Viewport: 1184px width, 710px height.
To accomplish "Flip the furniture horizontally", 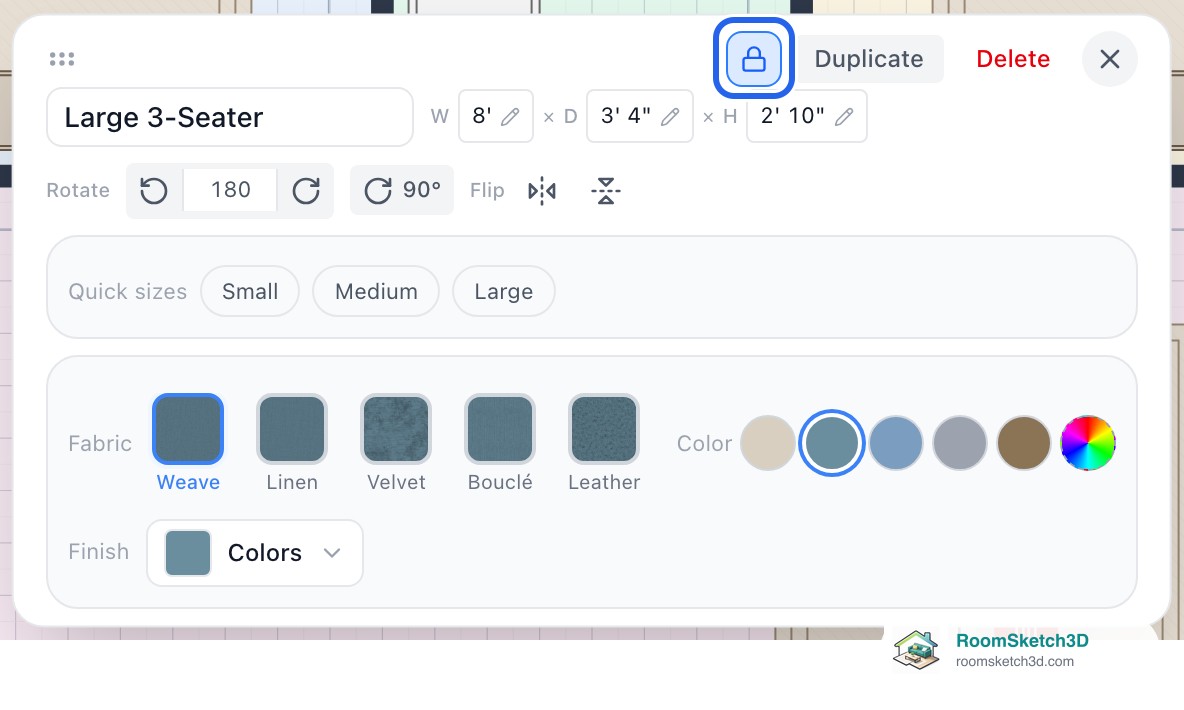I will coord(542,191).
